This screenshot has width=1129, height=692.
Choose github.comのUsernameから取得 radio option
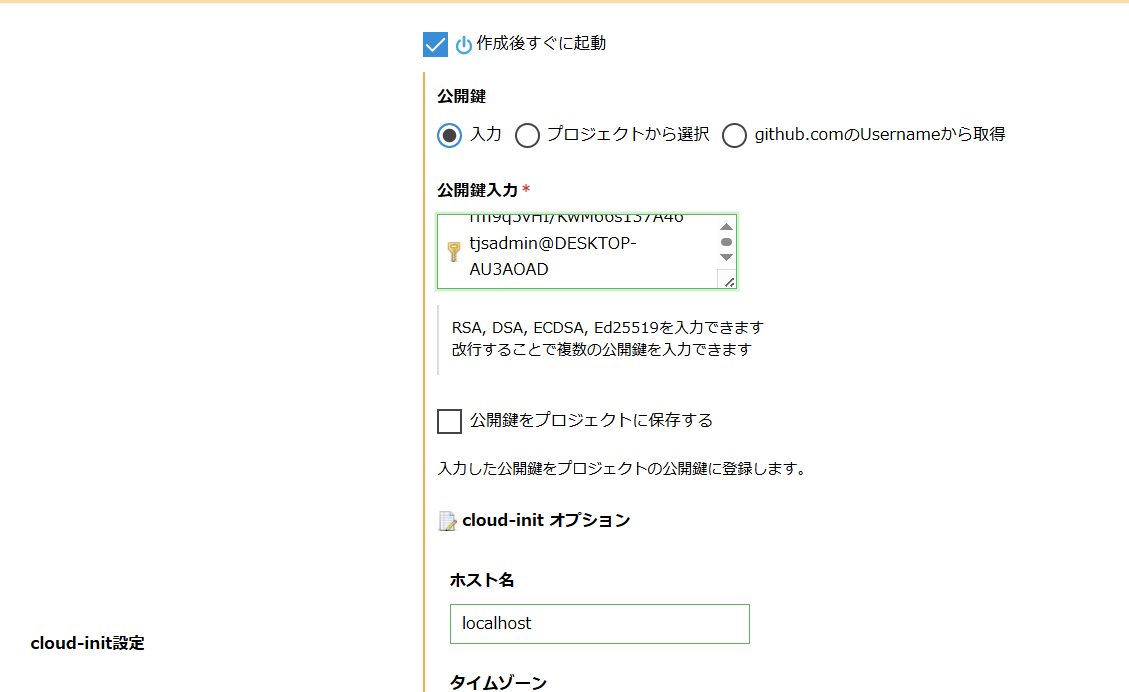(734, 135)
